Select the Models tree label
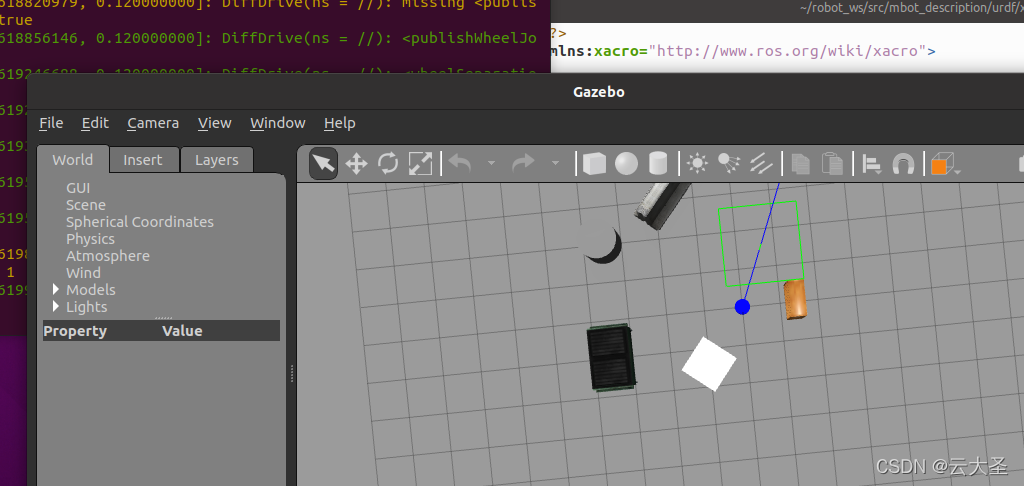Image resolution: width=1024 pixels, height=486 pixels. point(91,290)
